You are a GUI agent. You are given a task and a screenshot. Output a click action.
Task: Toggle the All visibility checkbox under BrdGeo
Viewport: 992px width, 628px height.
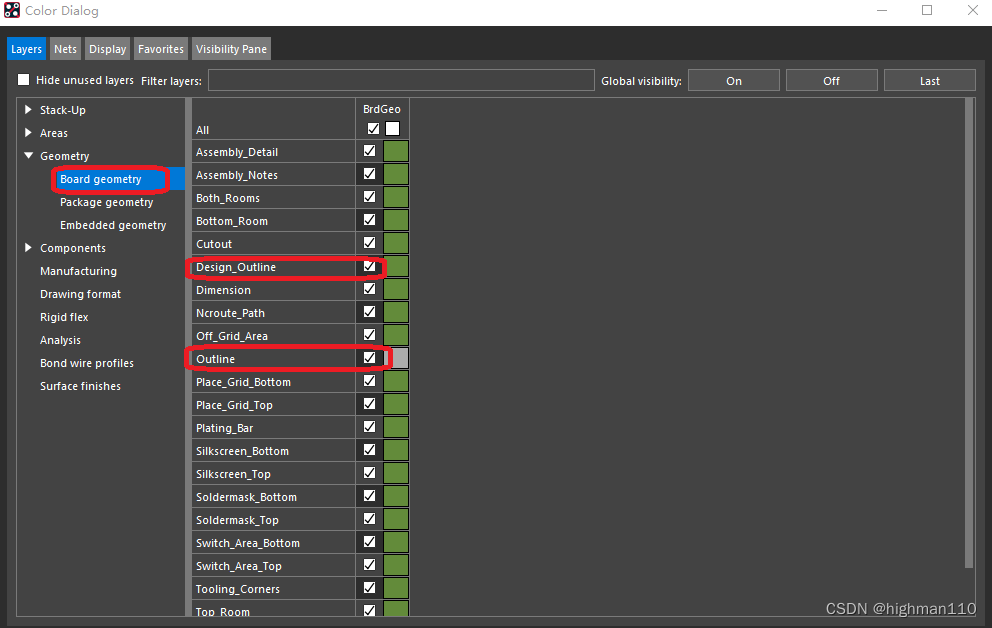373,129
